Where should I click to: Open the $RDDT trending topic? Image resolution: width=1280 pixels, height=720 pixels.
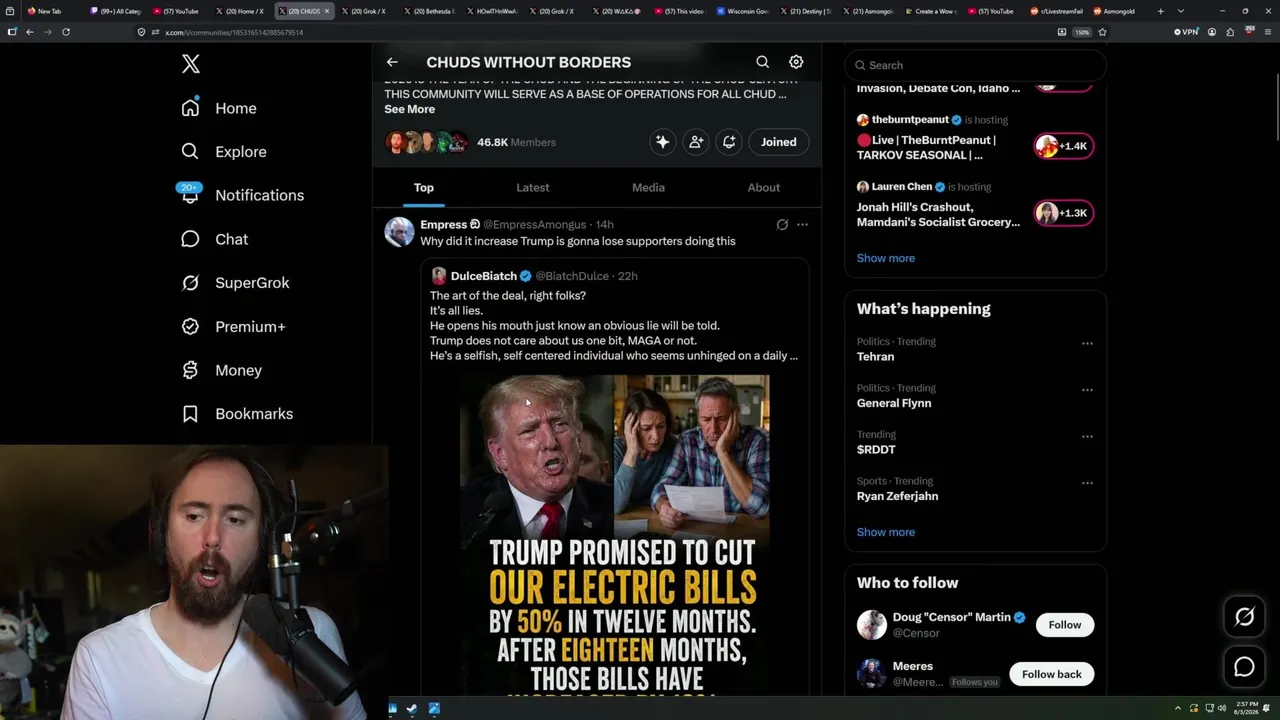click(876, 450)
